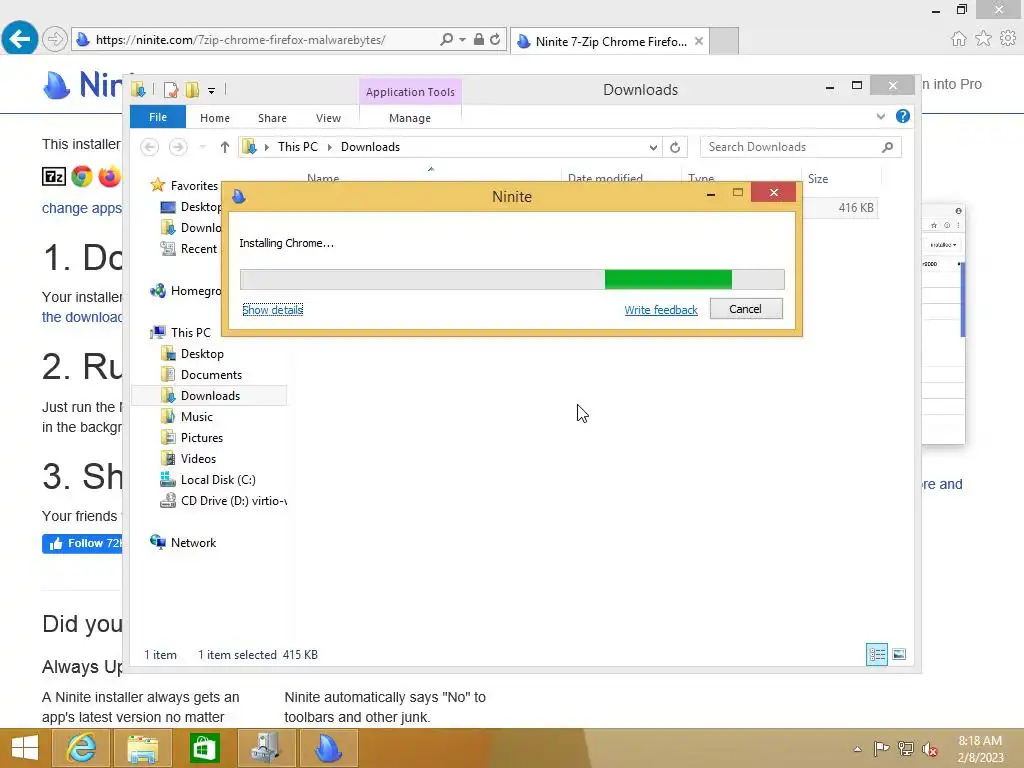This screenshot has width=1024, height=768.
Task: Open Internet Explorer from taskbar
Action: [x=82, y=748]
